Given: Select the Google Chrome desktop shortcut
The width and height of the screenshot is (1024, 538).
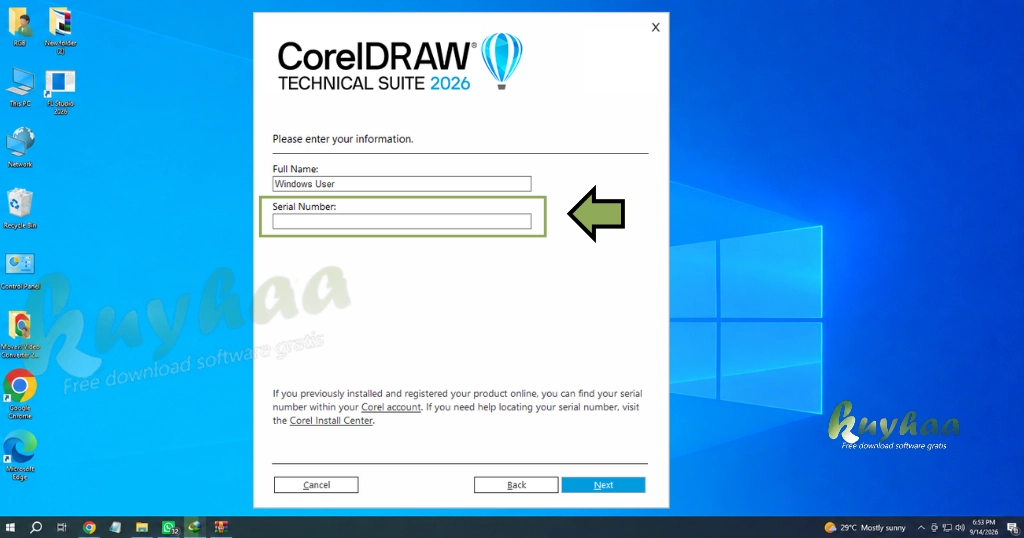Looking at the screenshot, I should click(x=20, y=394).
